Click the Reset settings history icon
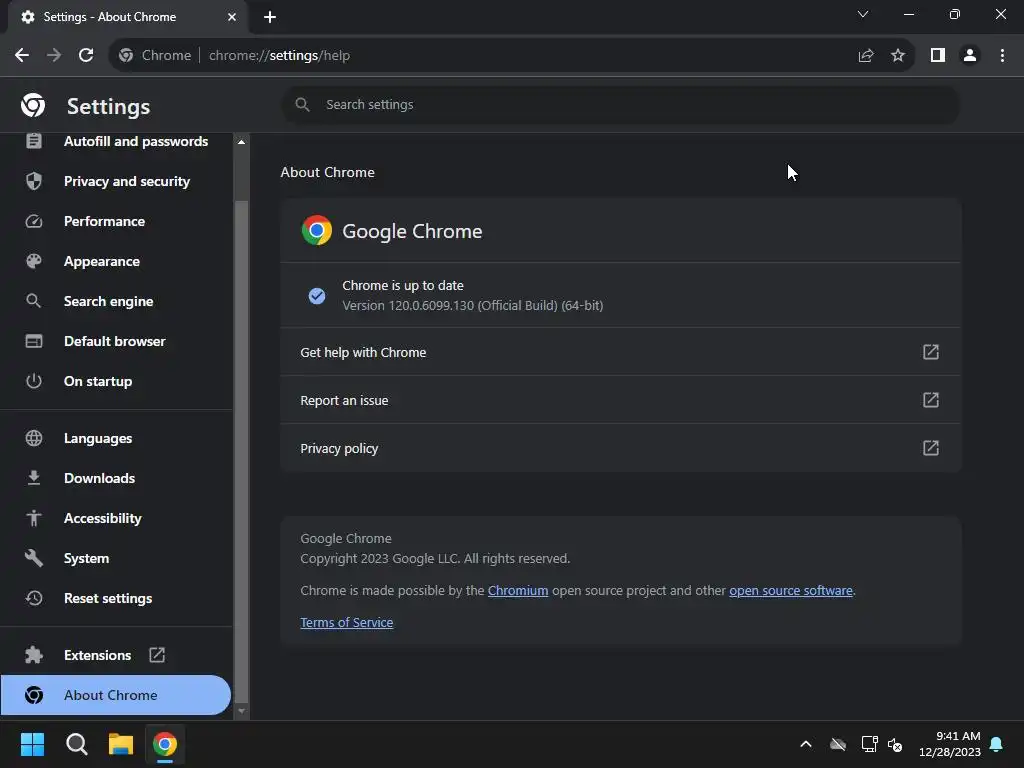 pyautogui.click(x=34, y=598)
